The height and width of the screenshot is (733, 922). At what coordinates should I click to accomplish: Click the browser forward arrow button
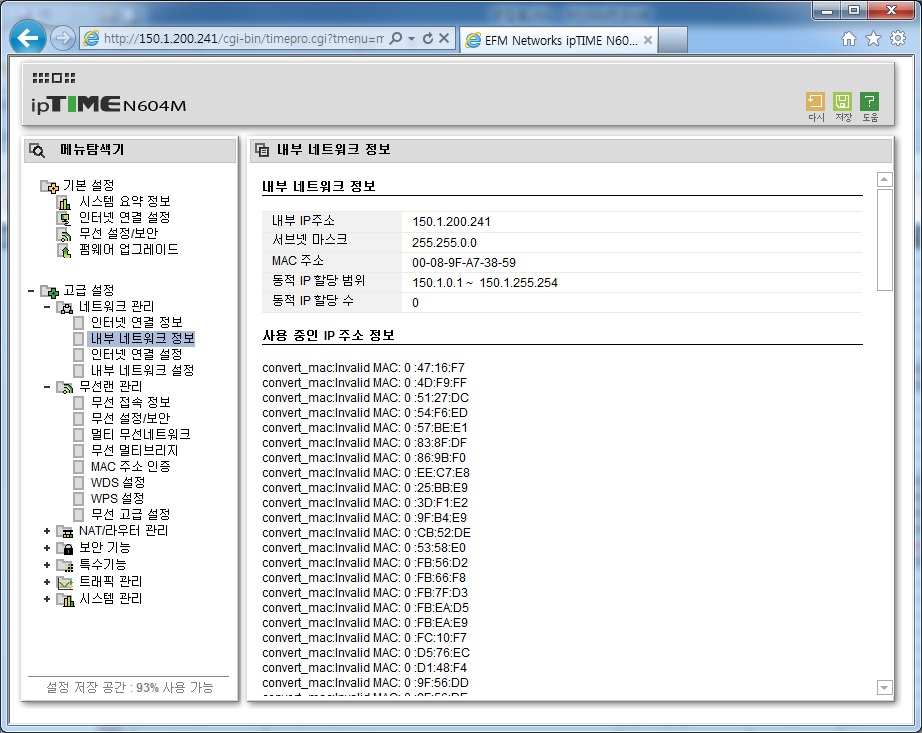tap(62, 39)
